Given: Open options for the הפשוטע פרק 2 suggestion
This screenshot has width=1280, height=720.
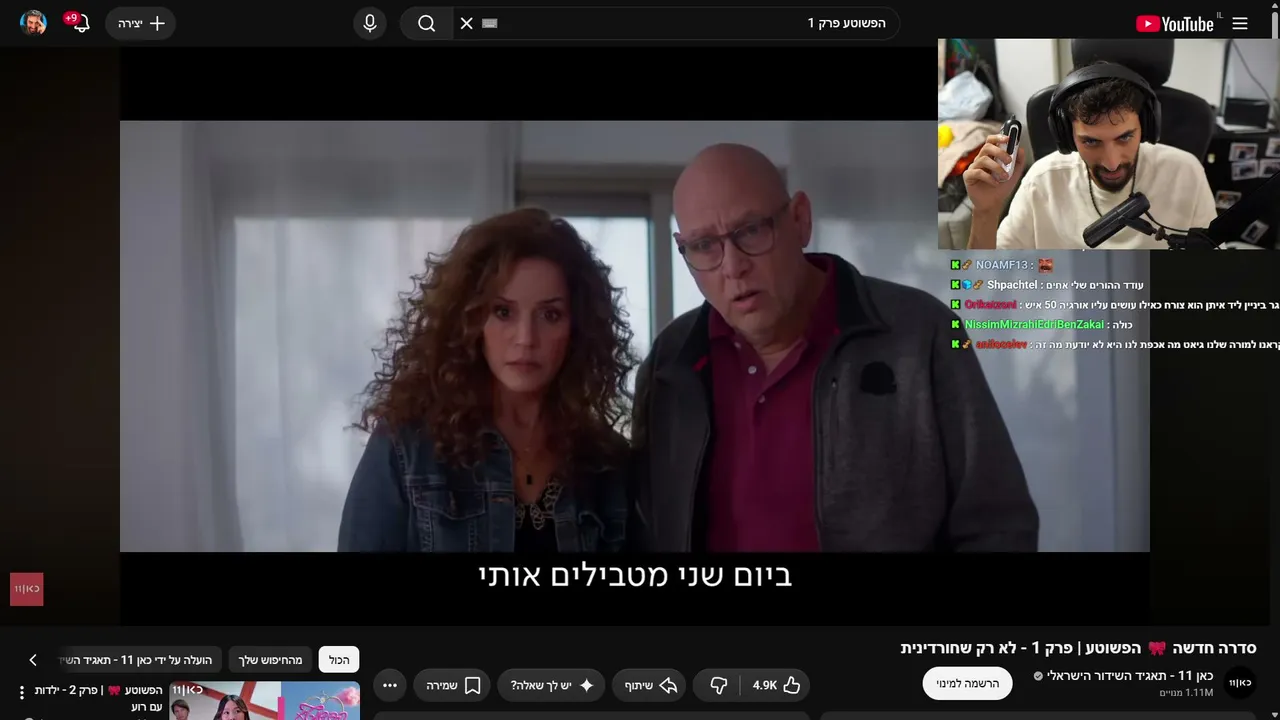Looking at the screenshot, I should (22, 693).
